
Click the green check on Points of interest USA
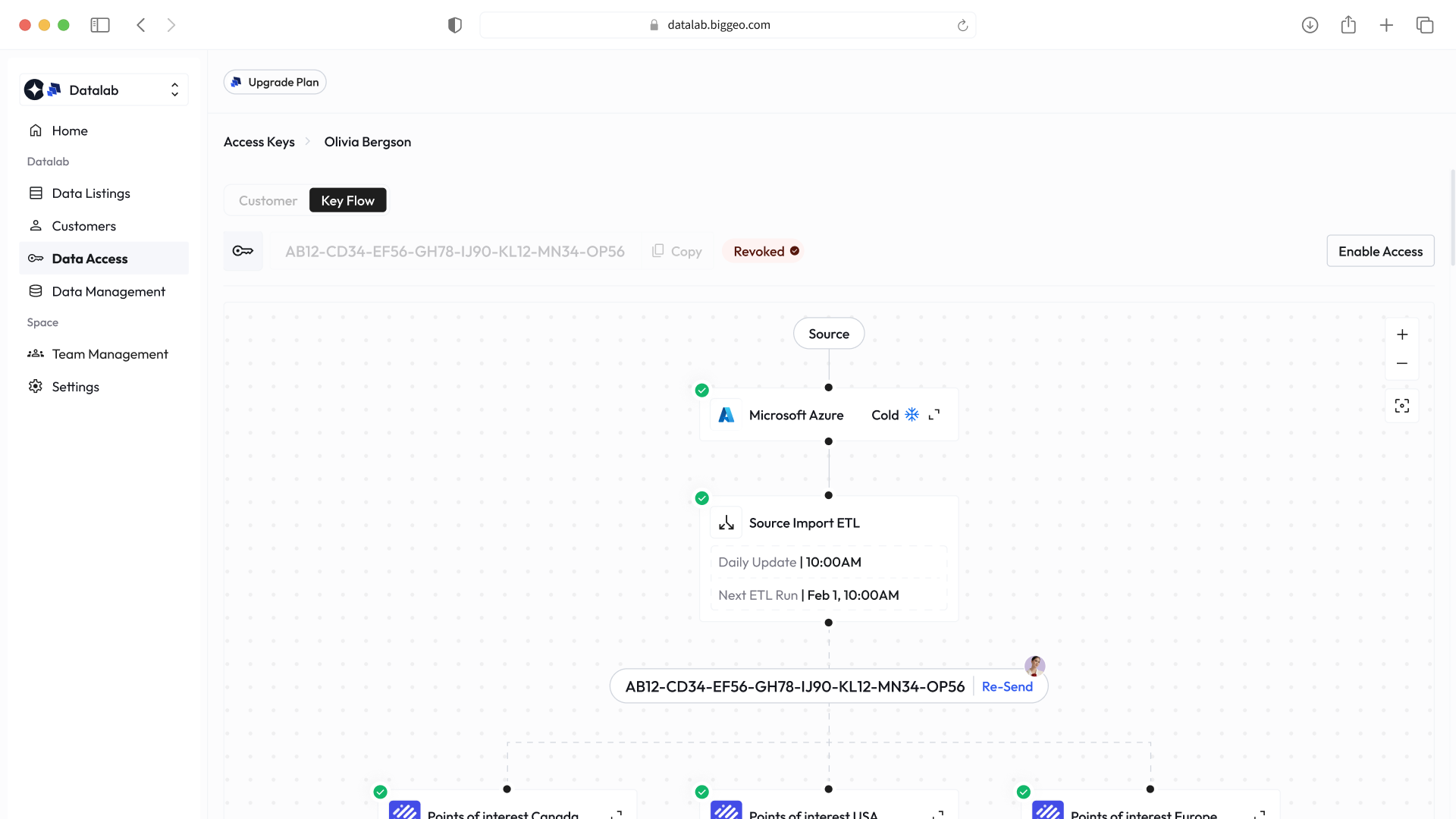tap(702, 792)
